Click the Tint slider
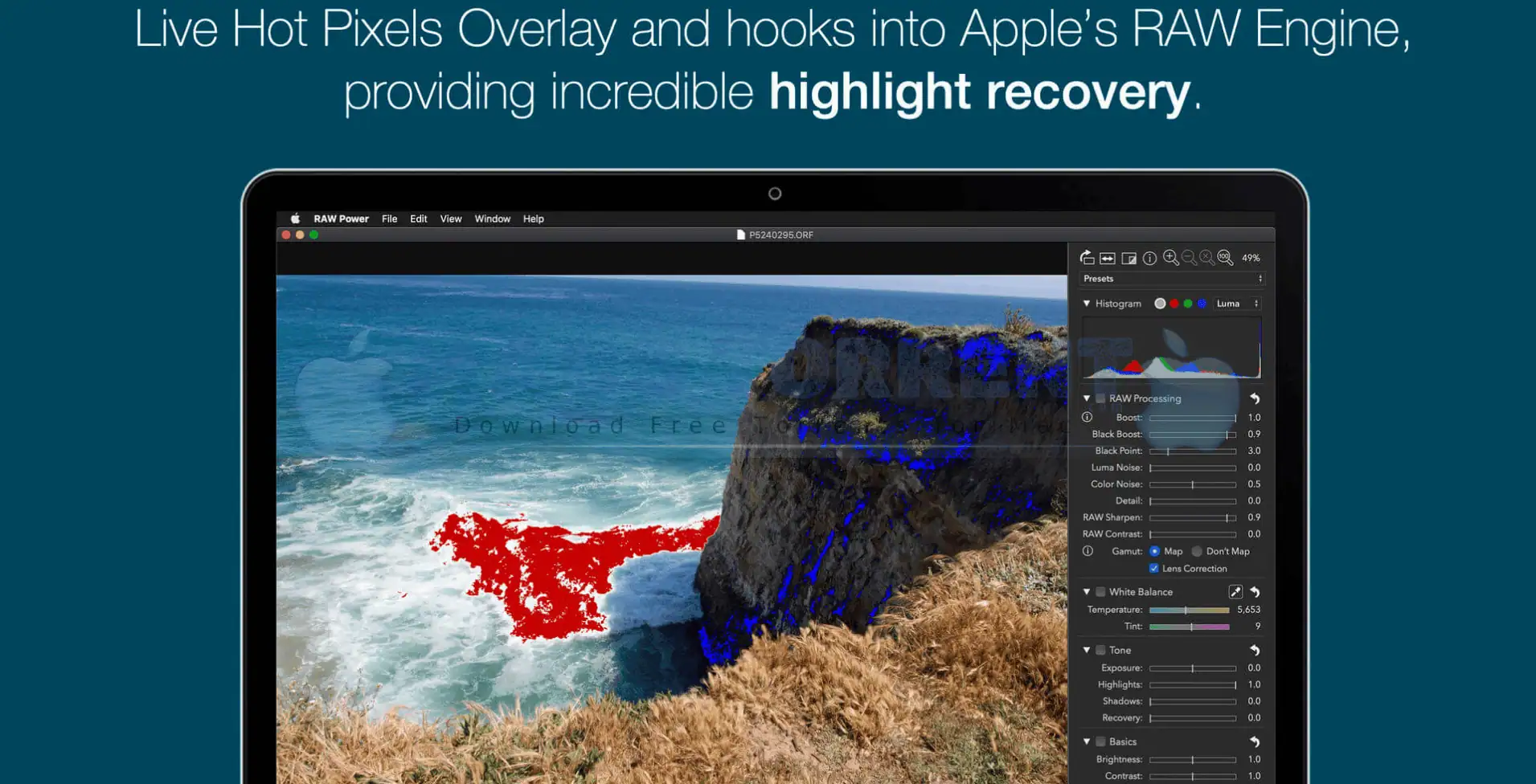The height and width of the screenshot is (784, 1536). [1190, 627]
